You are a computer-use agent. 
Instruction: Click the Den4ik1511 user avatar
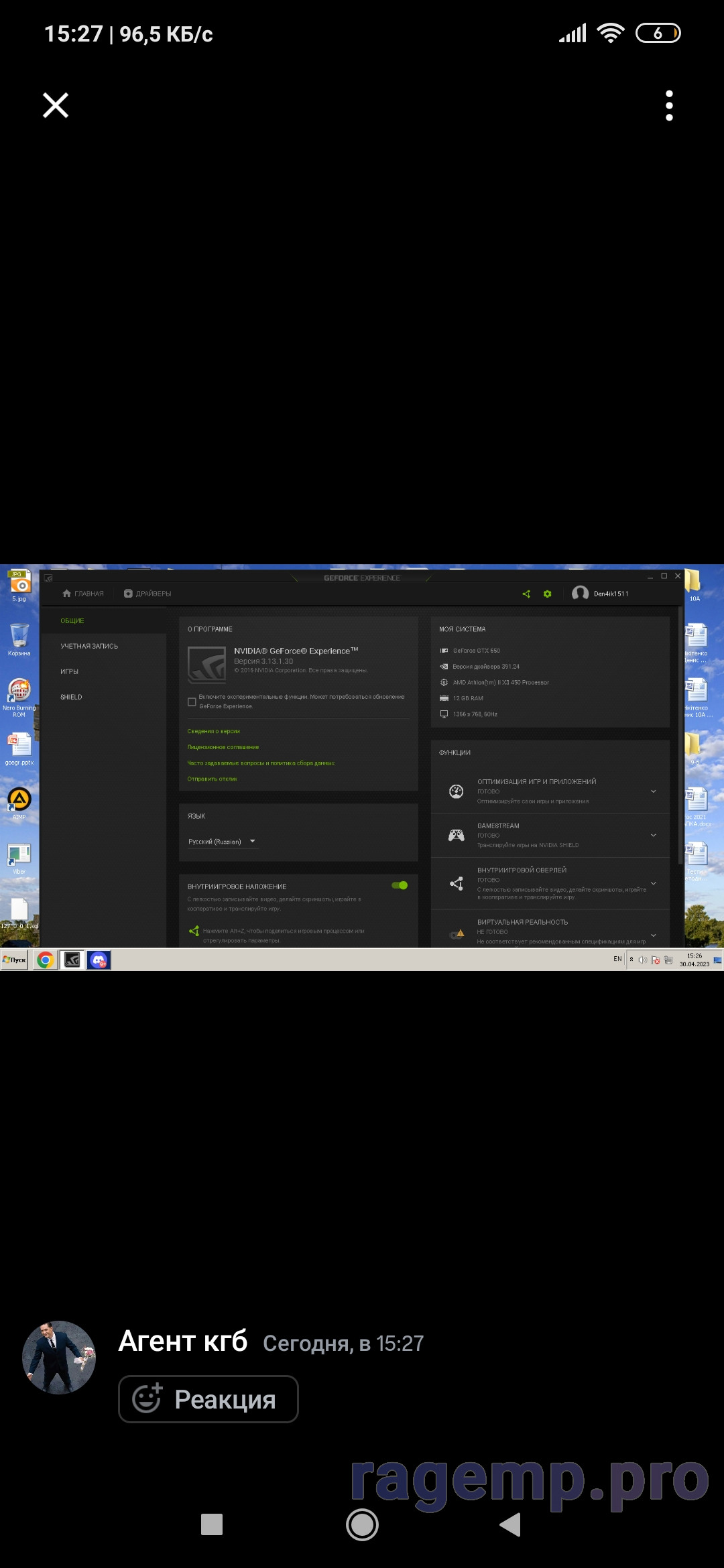click(x=581, y=594)
